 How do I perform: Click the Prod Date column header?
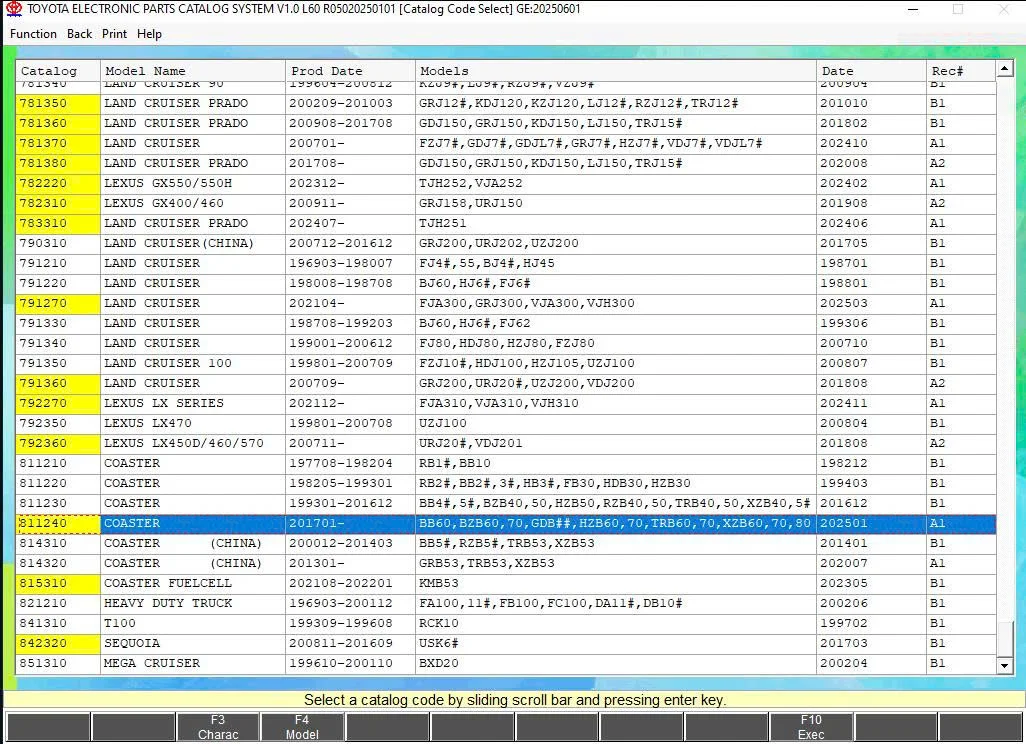(x=350, y=71)
